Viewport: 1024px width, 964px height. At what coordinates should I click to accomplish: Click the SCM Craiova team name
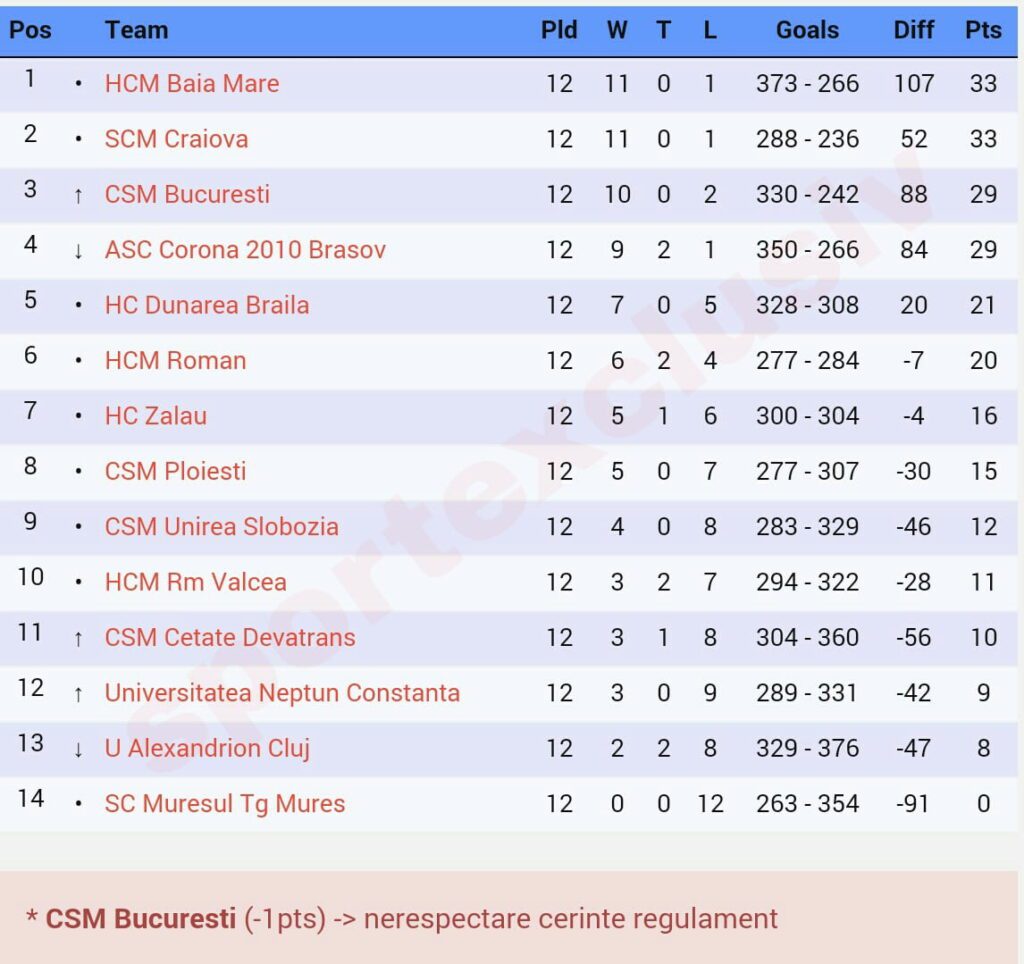coord(176,139)
